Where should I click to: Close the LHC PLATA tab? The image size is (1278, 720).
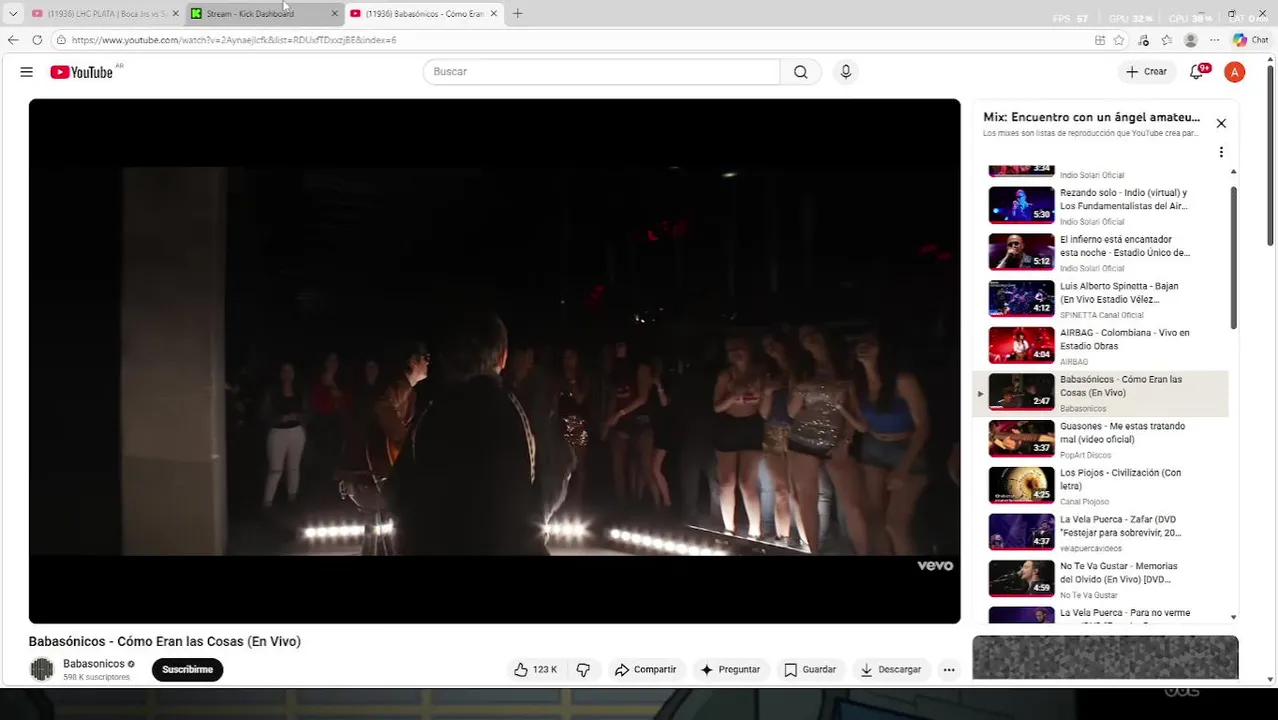pos(176,13)
